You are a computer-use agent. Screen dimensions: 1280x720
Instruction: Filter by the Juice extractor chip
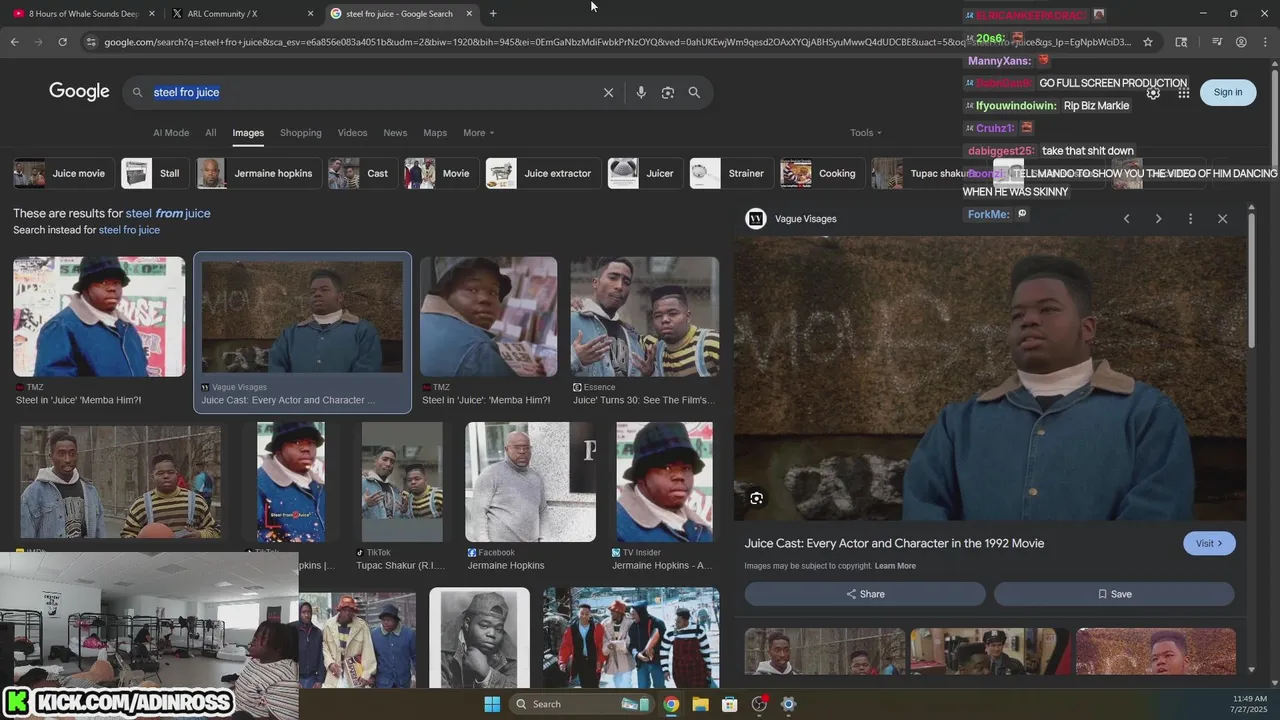(x=543, y=173)
